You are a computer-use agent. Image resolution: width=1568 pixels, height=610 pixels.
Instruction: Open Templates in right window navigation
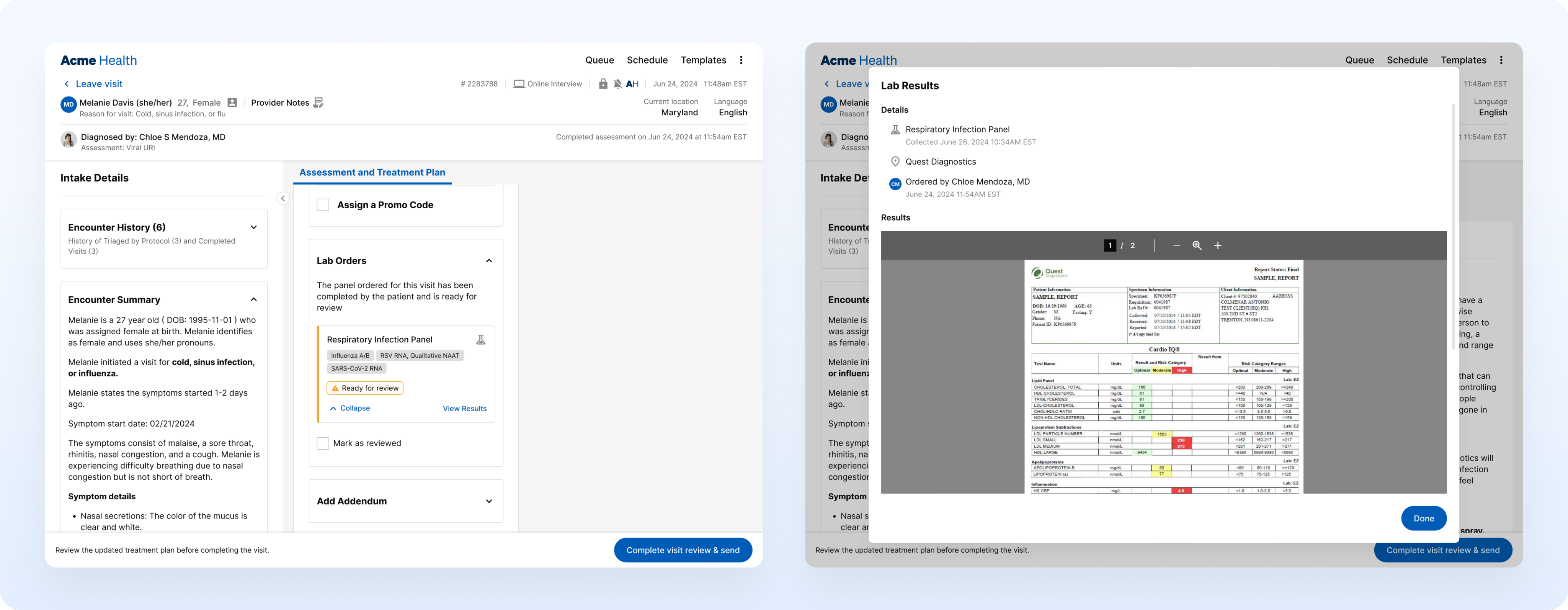(x=1463, y=60)
